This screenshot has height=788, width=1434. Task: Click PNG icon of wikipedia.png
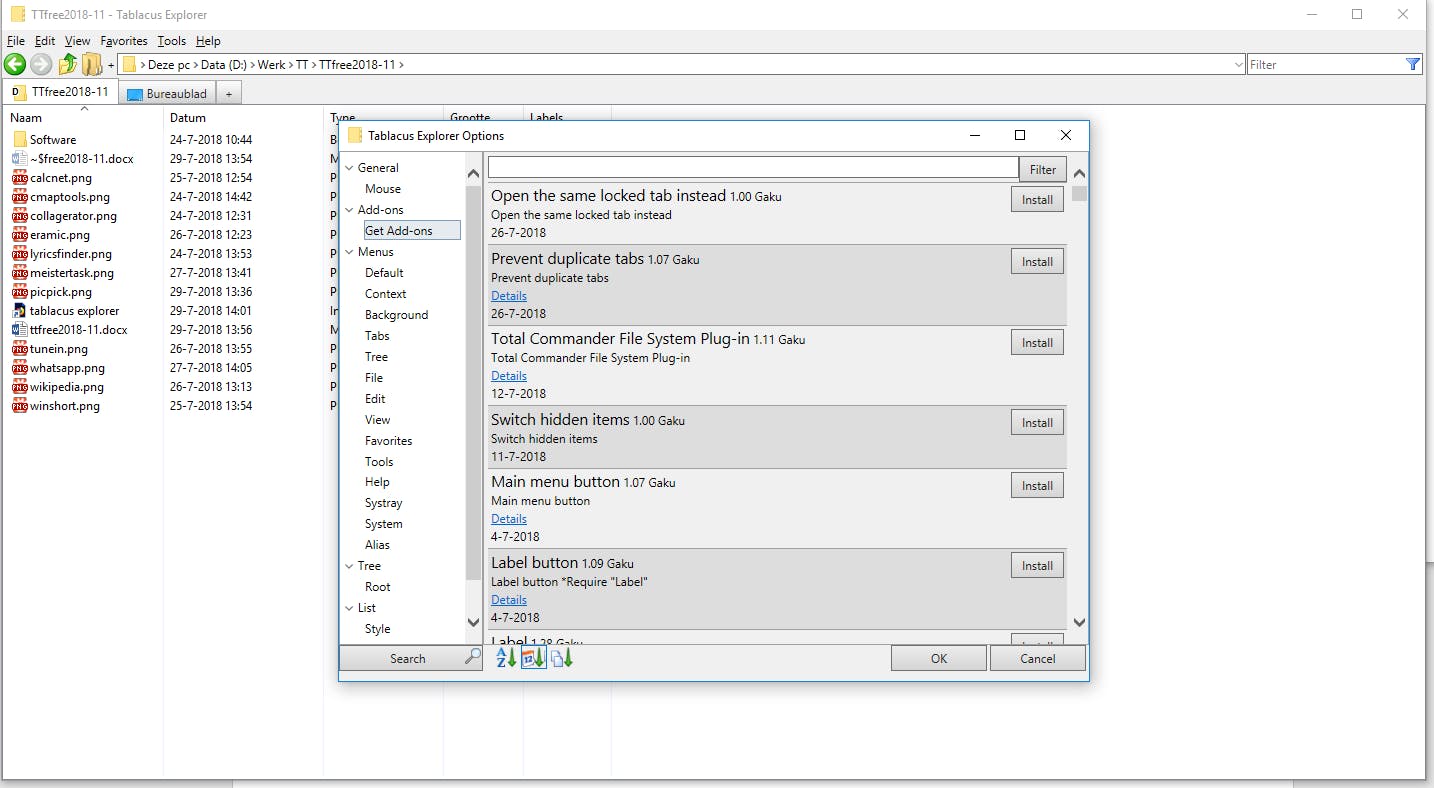click(20, 387)
